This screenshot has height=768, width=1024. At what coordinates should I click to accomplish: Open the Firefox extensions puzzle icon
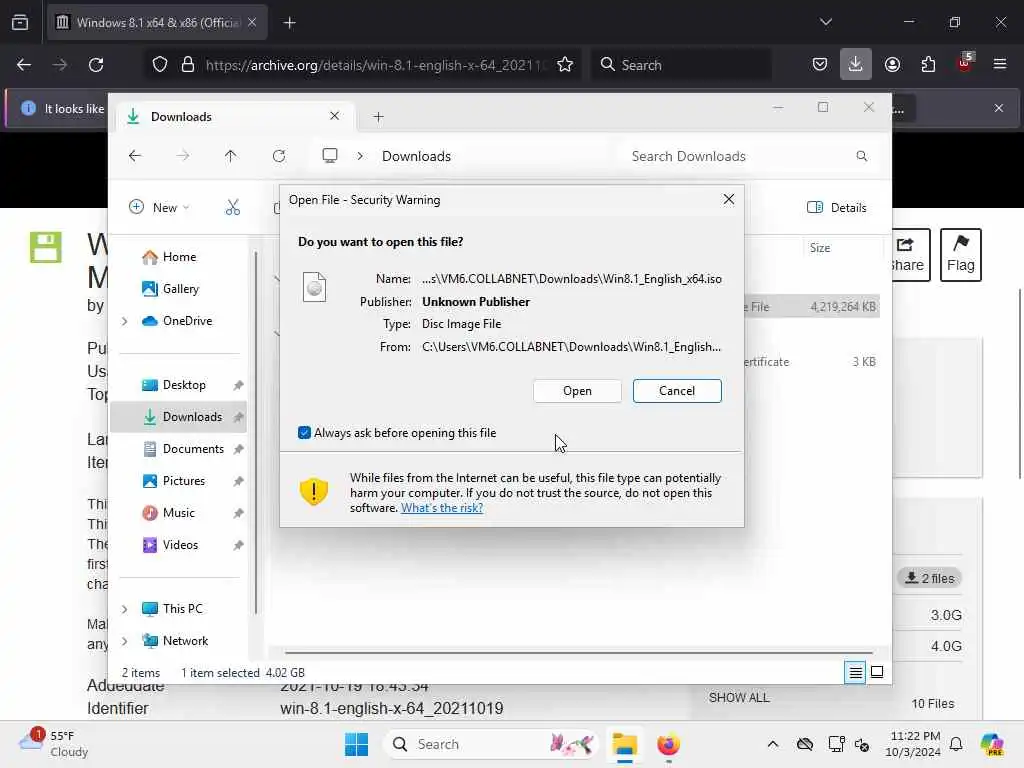point(928,64)
